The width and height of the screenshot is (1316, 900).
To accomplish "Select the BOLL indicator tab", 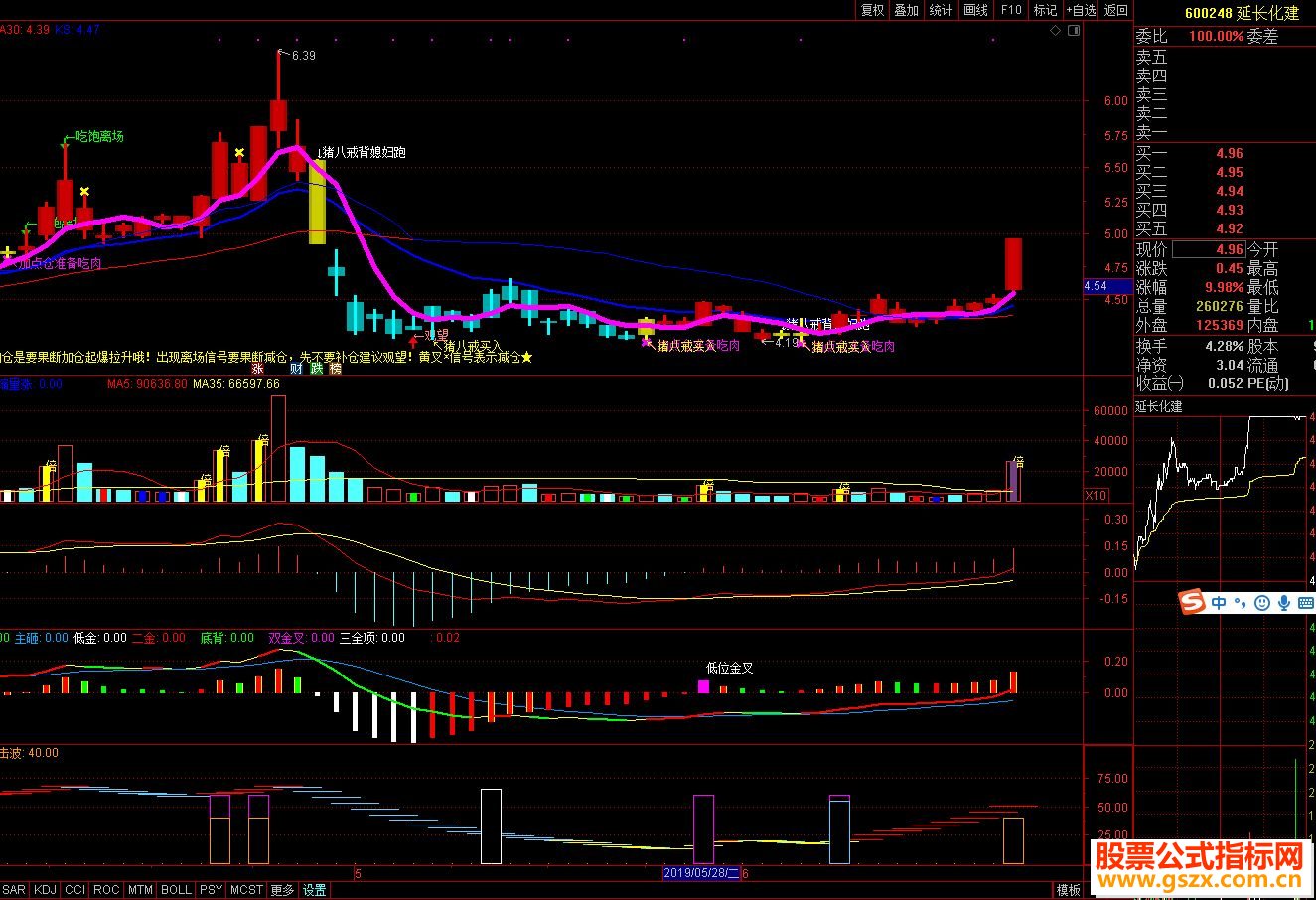I will click(176, 890).
